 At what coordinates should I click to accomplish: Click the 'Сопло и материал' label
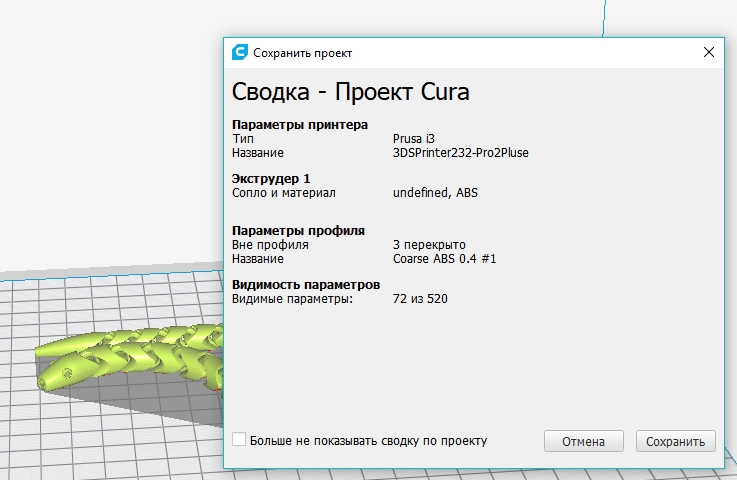[x=284, y=193]
